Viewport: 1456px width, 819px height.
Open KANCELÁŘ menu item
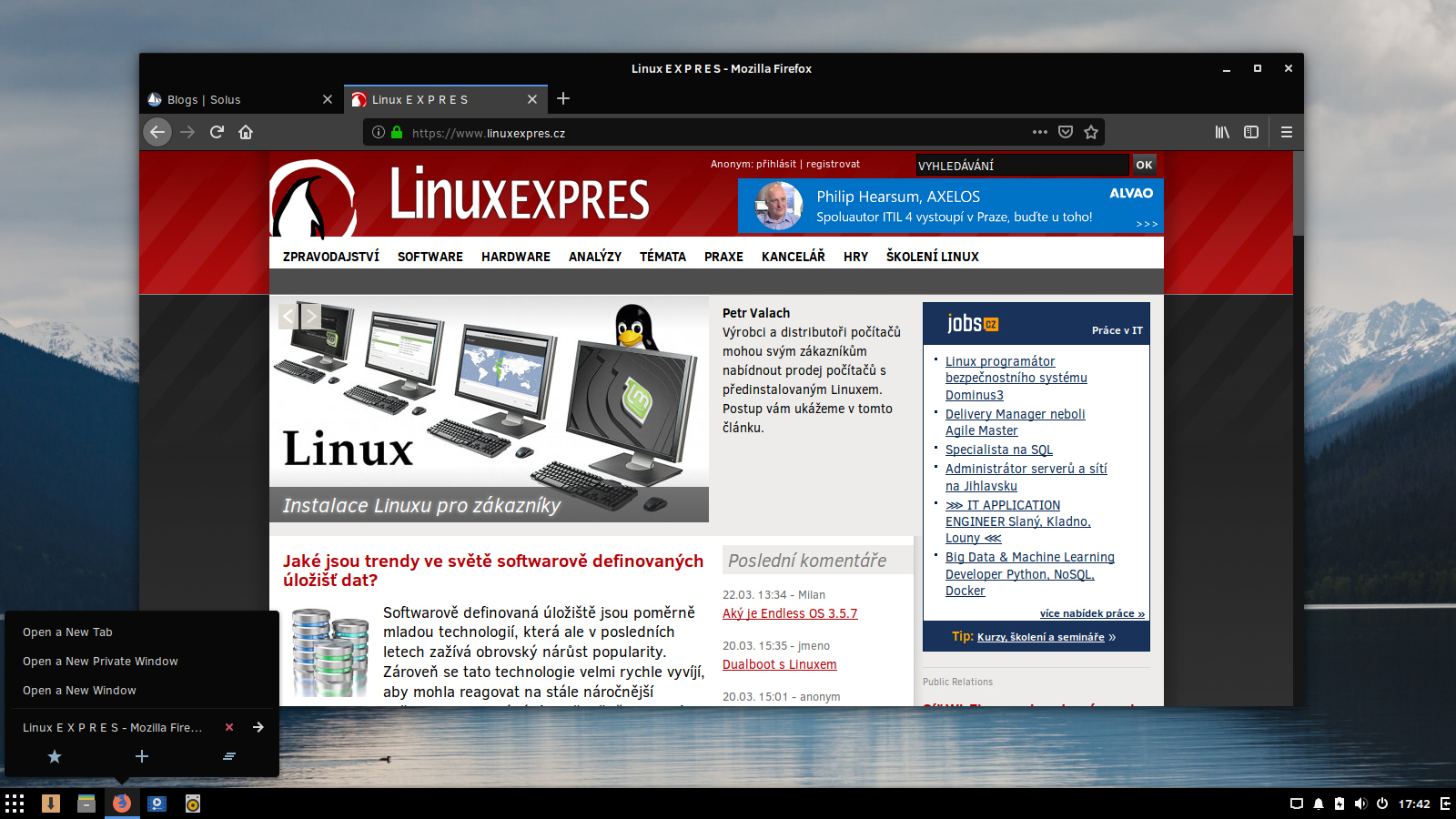794,257
